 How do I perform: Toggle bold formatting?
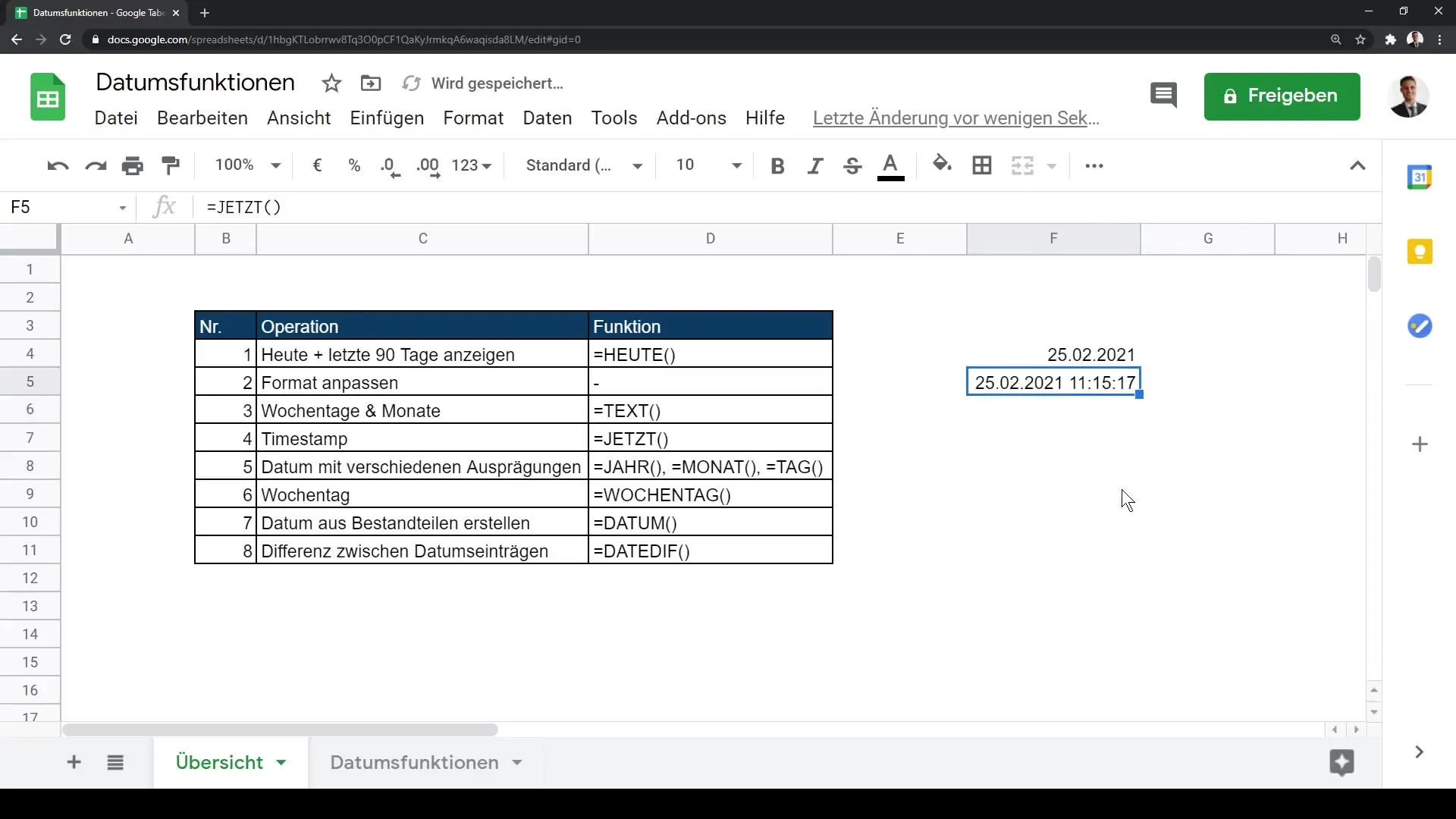click(777, 166)
